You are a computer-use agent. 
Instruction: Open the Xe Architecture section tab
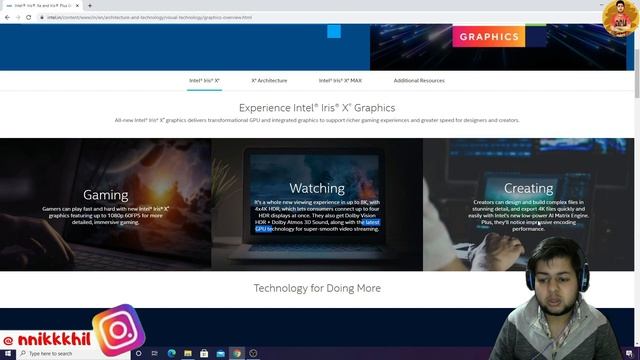(269, 81)
